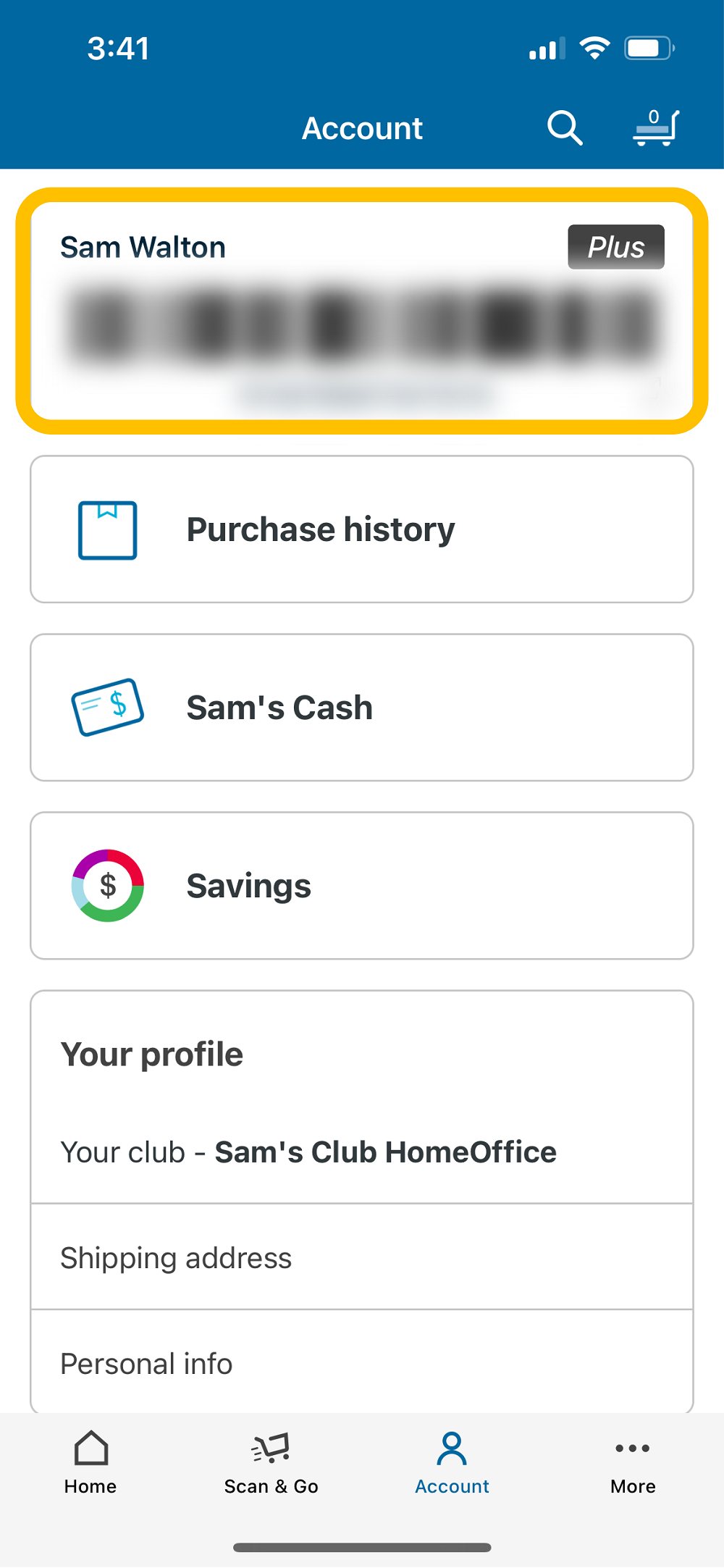This screenshot has width=724, height=1568.
Task: Open Savings label
Action: 248,886
